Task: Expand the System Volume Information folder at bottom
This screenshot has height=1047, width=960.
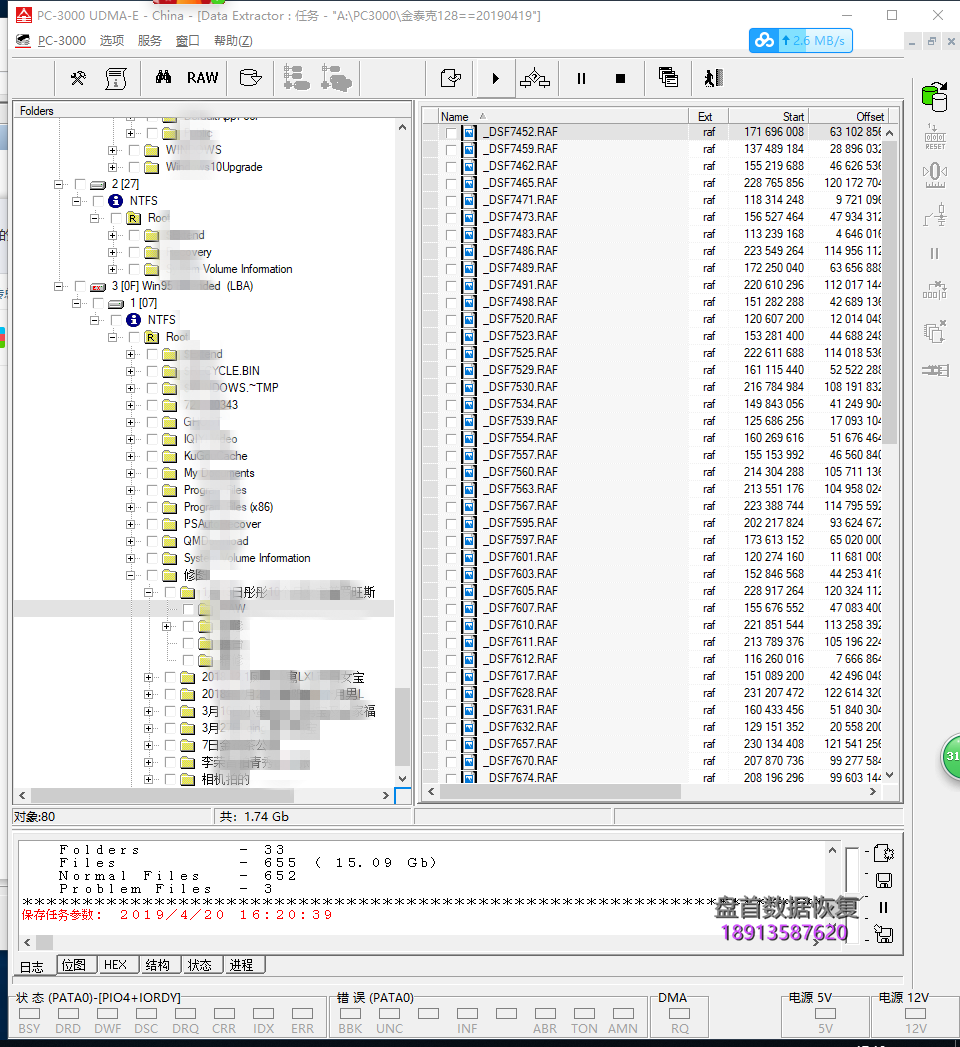Action: [x=130, y=558]
